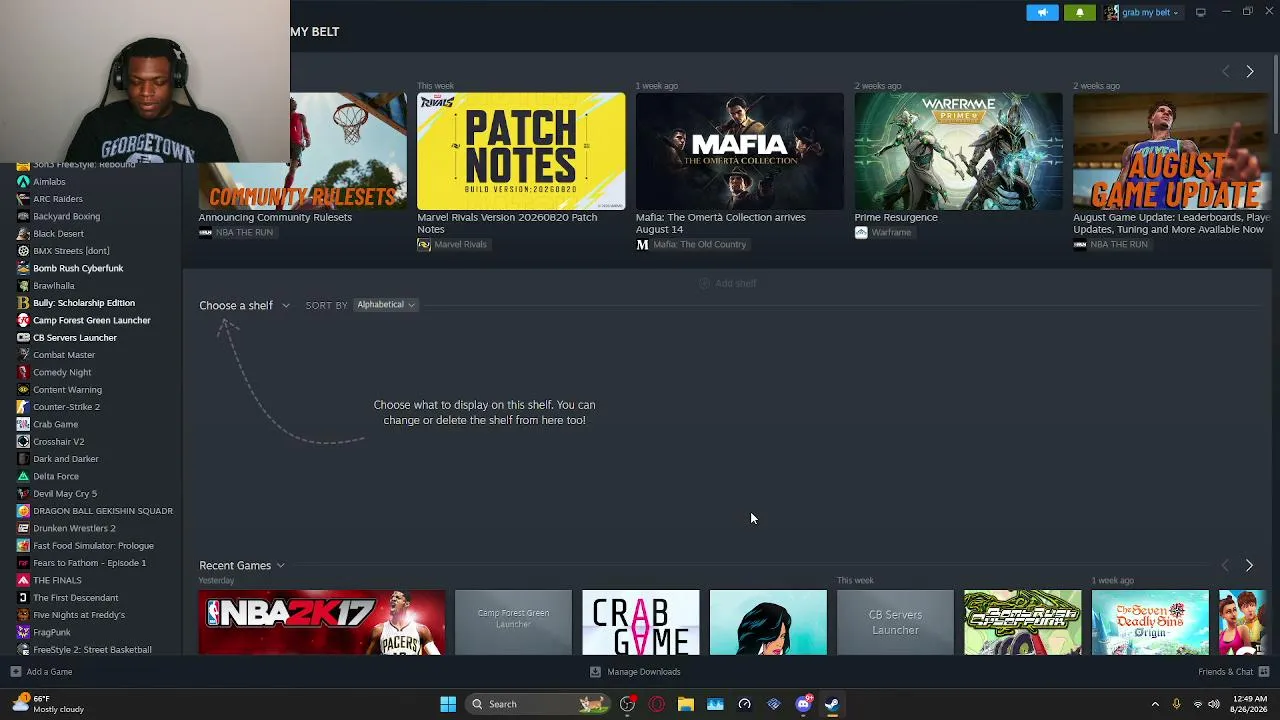Select 'FreeStyle 2: Street Basketball' entry
This screenshot has height=720, width=1280.
(92, 650)
